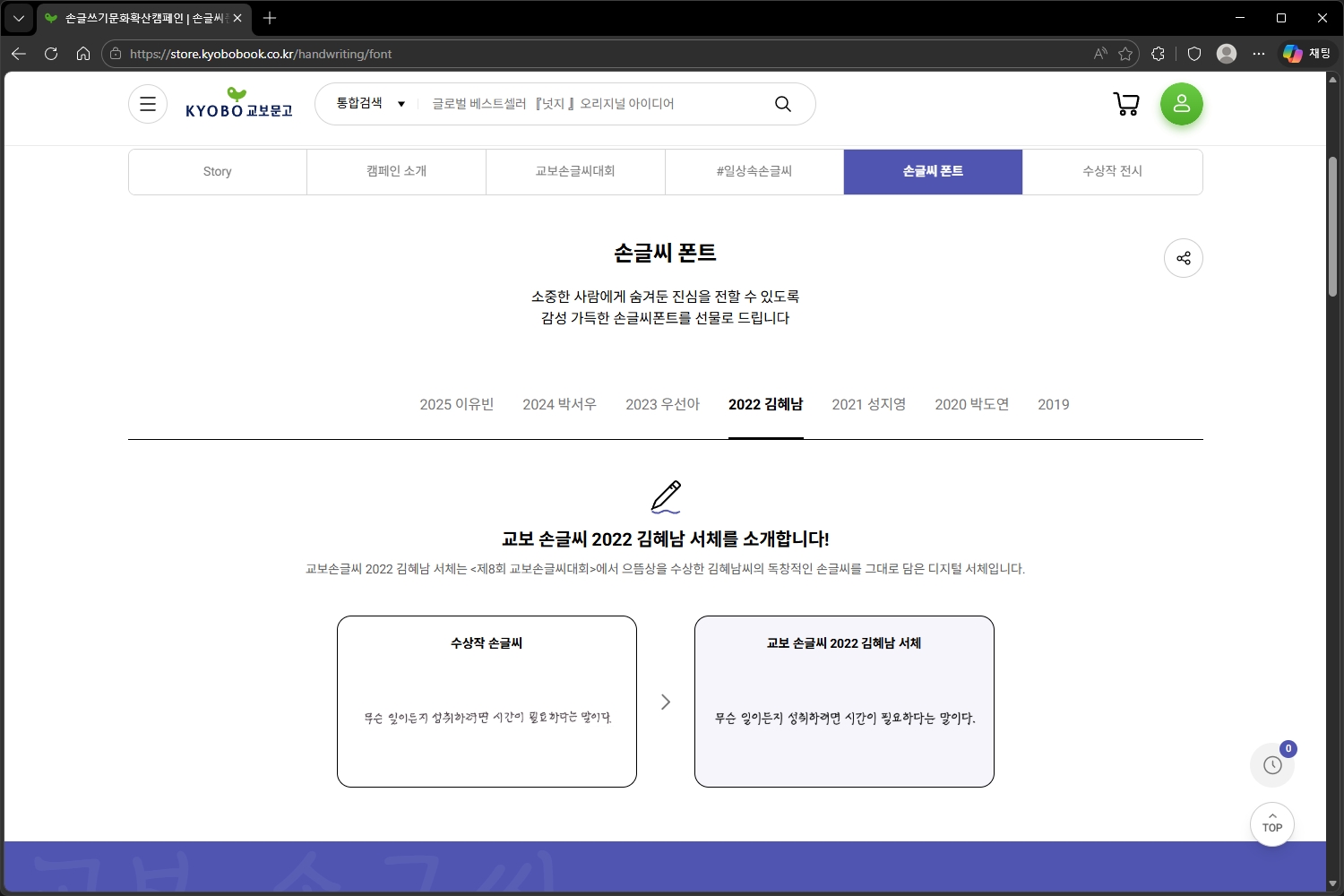Select the 2024 박서우 font tab
1344x896 pixels.
[x=560, y=405]
